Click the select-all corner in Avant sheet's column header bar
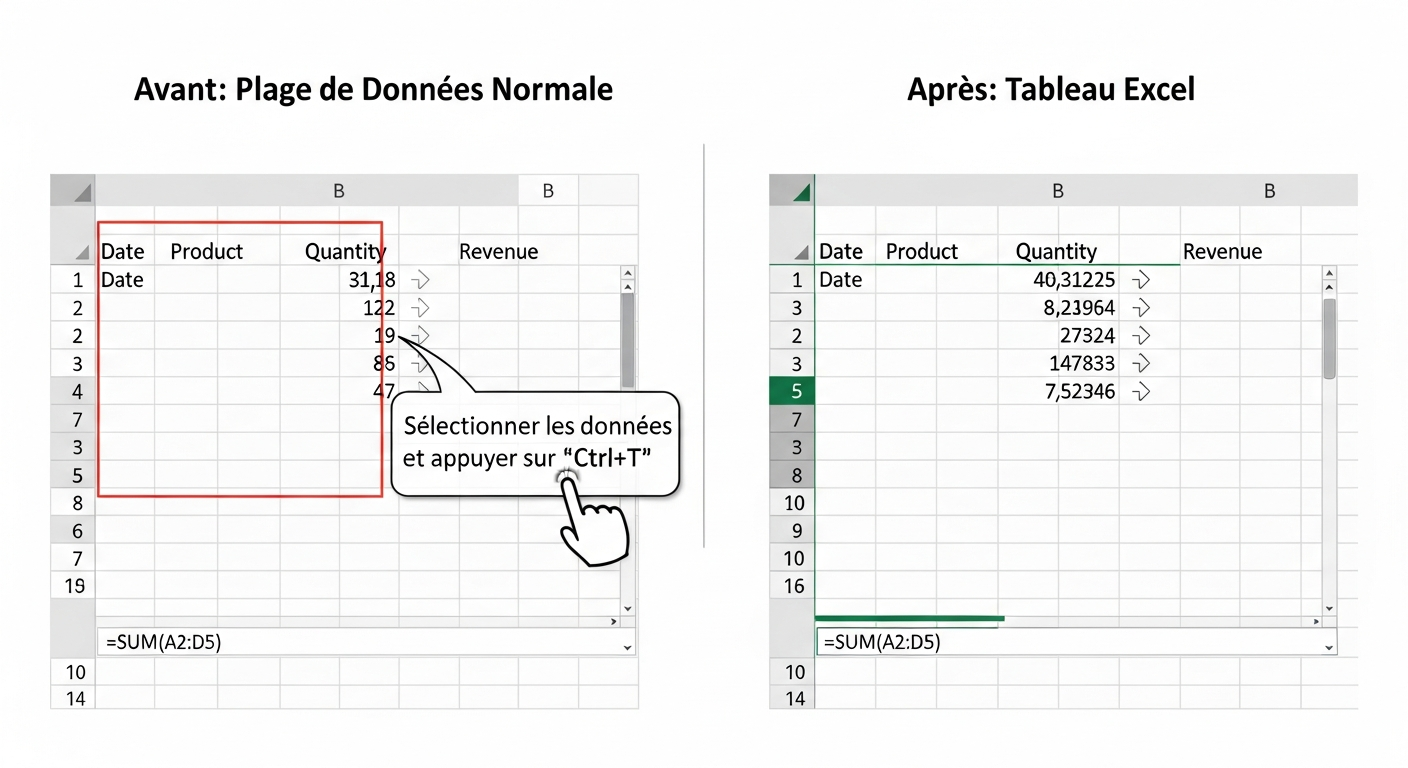 [73, 191]
